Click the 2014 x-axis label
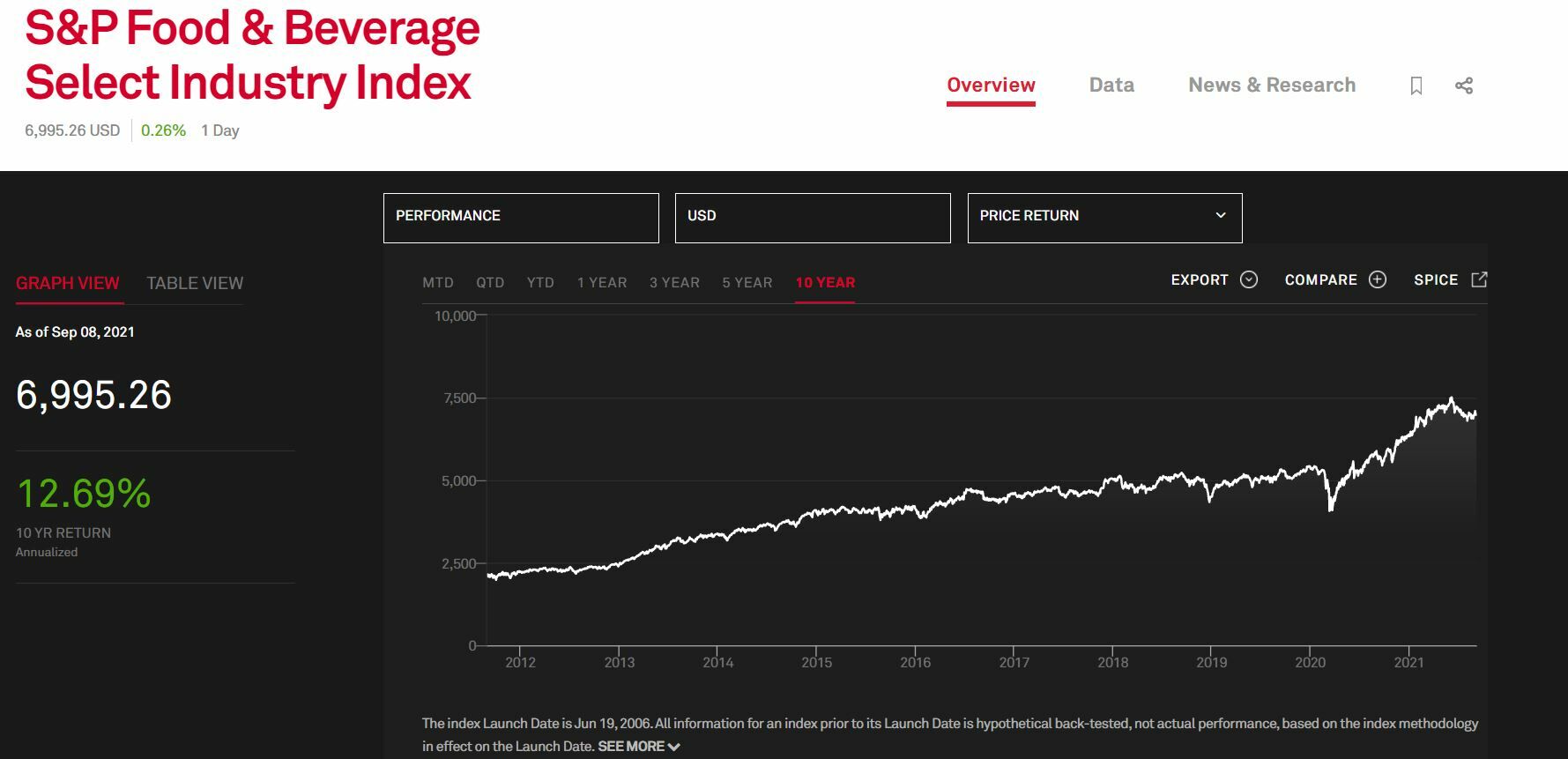 [x=717, y=663]
